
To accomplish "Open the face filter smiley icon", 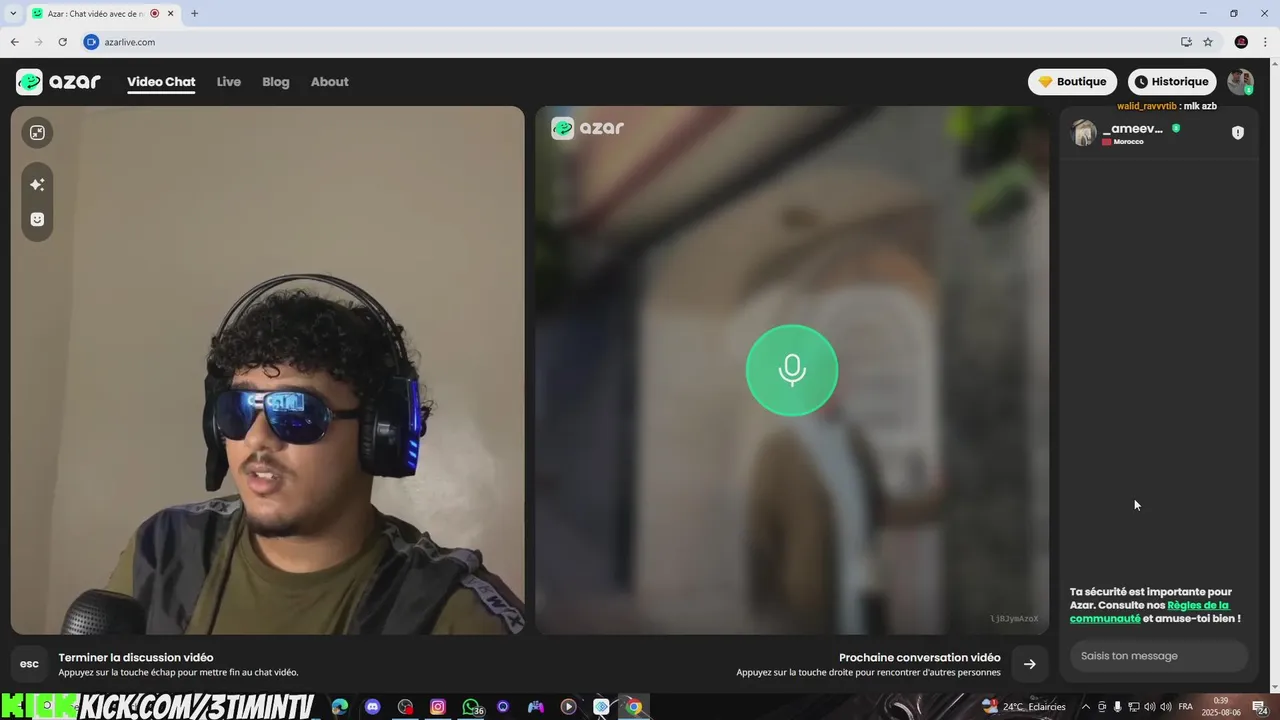I will 37,219.
